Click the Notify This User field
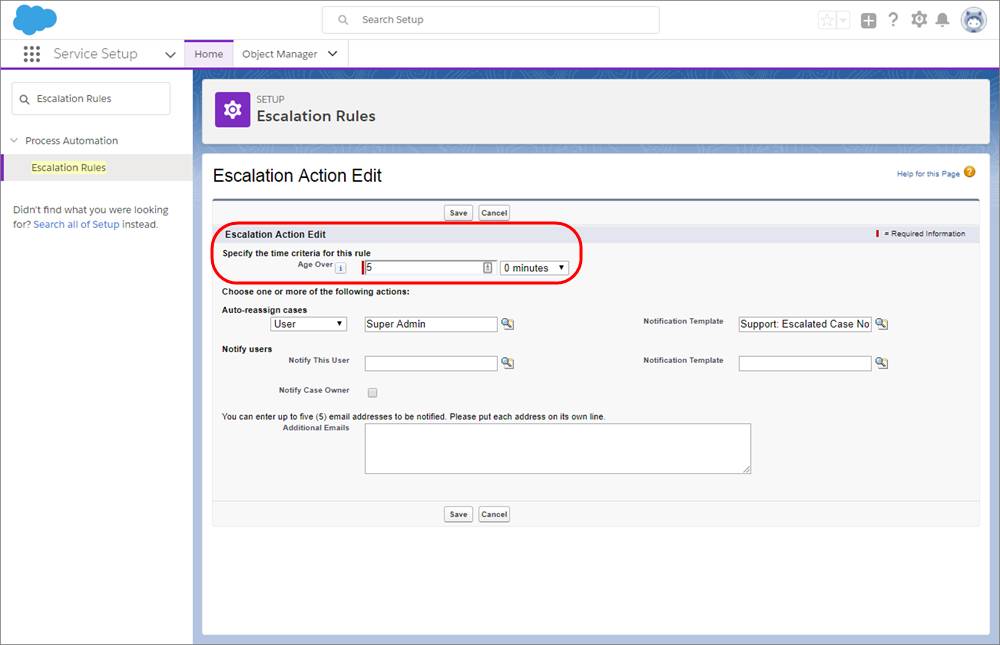1000x645 pixels. pos(430,363)
